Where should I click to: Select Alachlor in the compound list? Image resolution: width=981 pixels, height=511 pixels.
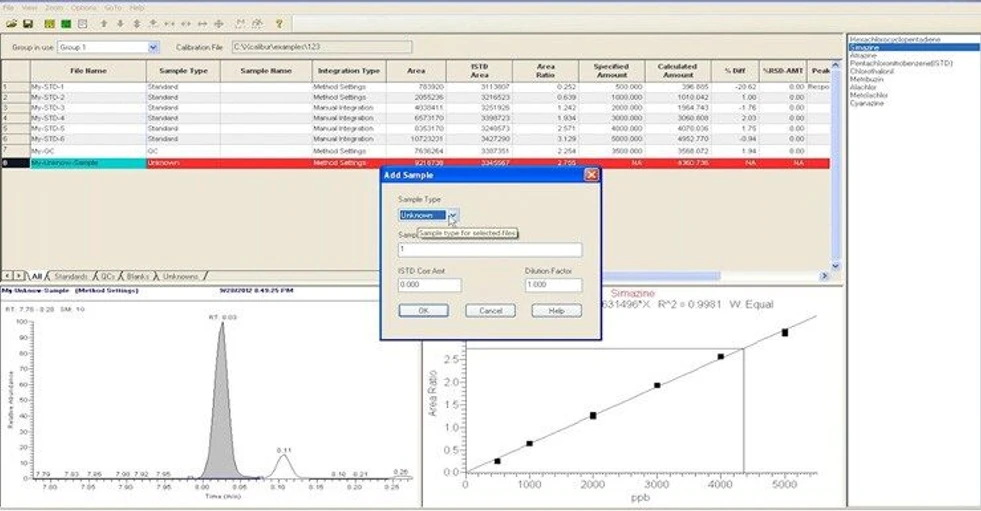(x=863, y=88)
